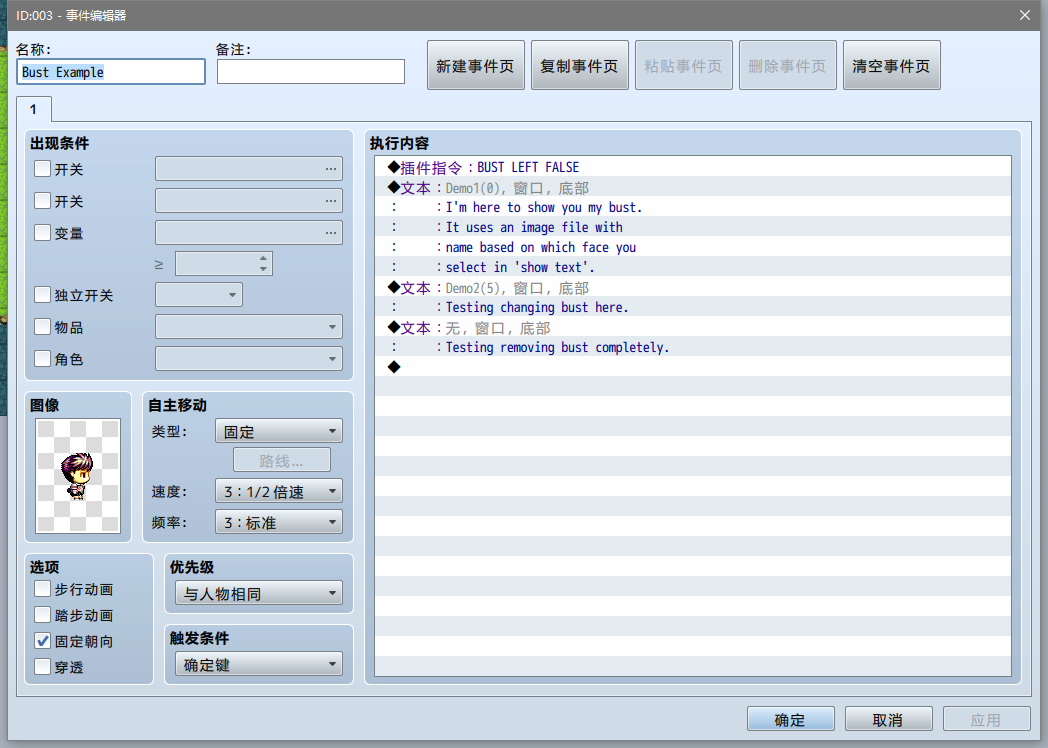
Task: Open the 物品 item dropdown
Action: pos(249,327)
